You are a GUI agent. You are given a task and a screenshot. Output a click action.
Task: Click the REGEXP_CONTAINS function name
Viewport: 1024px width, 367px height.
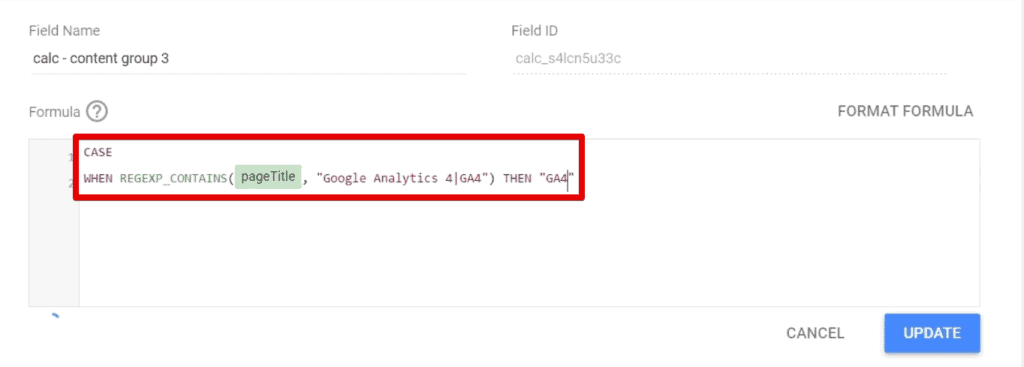pyautogui.click(x=173, y=178)
